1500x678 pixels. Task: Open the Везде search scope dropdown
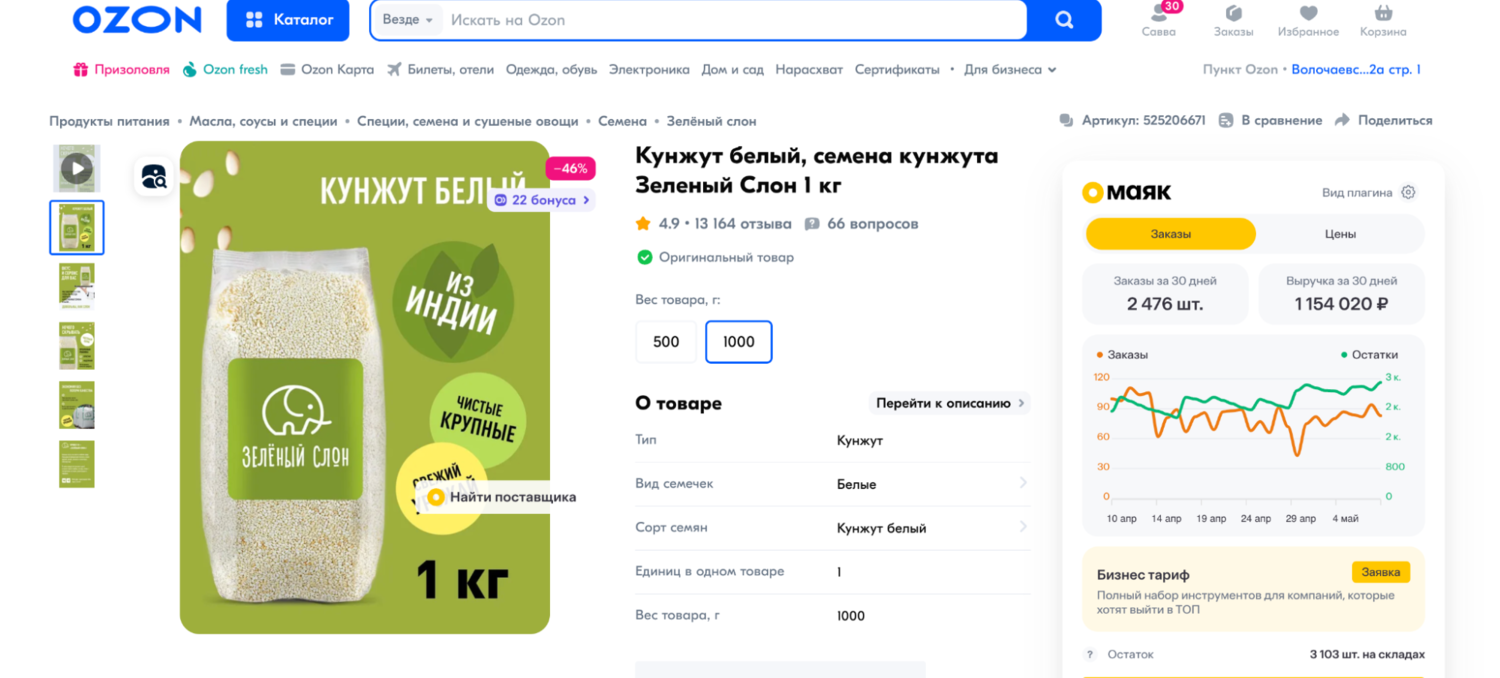[x=408, y=20]
